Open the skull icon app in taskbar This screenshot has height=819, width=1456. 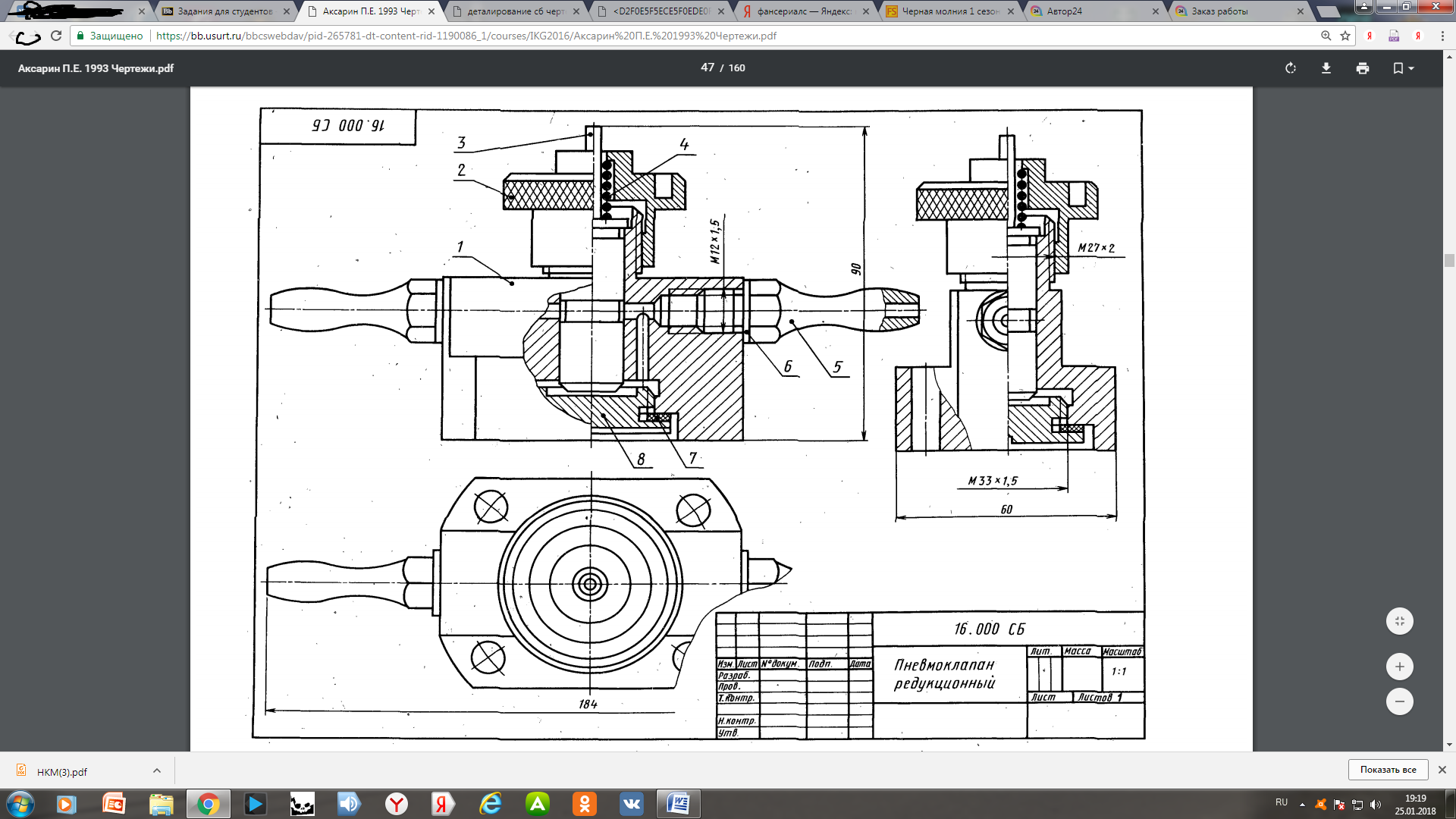click(x=302, y=804)
